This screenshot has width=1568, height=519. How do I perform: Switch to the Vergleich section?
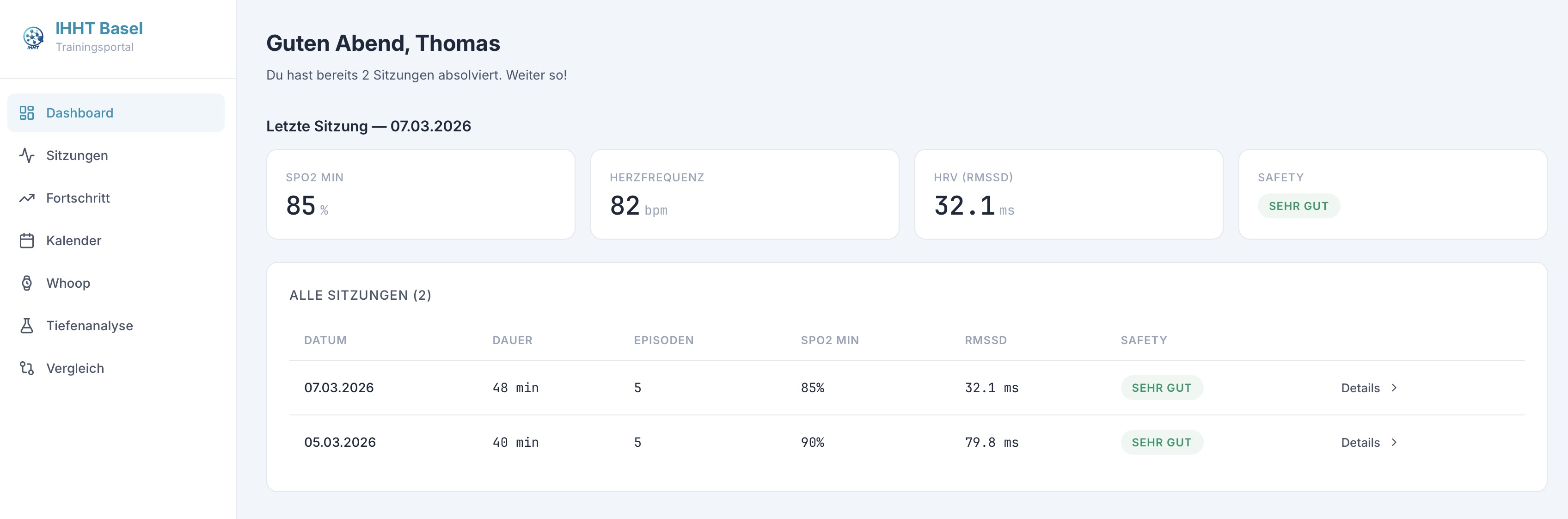(75, 368)
